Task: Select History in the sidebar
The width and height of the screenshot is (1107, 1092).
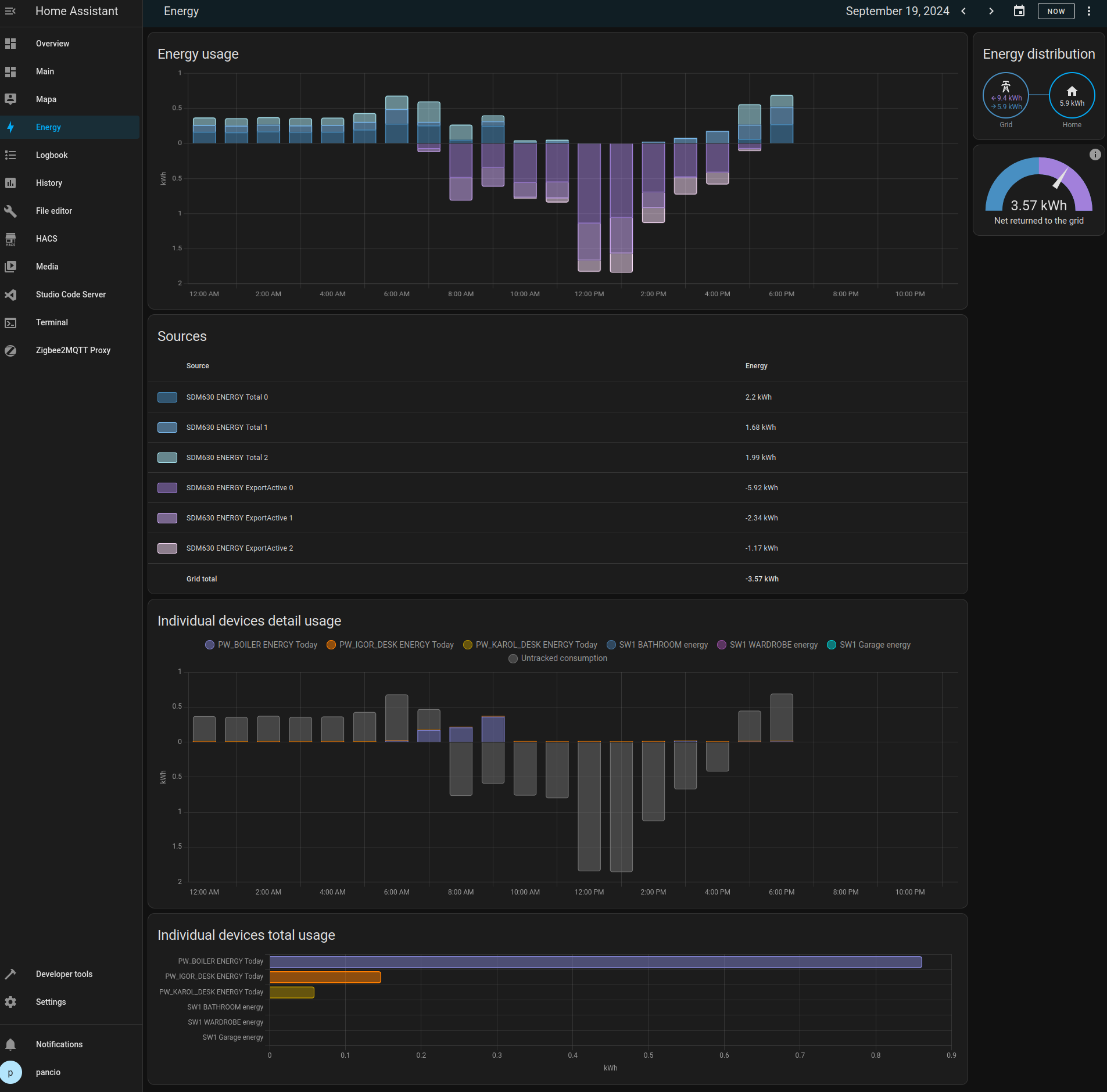Action: (x=49, y=183)
